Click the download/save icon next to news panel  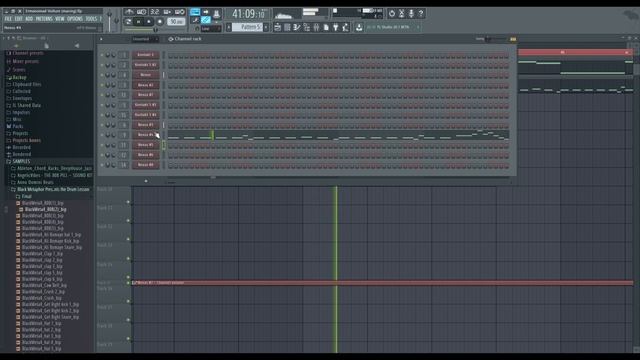pos(359,27)
